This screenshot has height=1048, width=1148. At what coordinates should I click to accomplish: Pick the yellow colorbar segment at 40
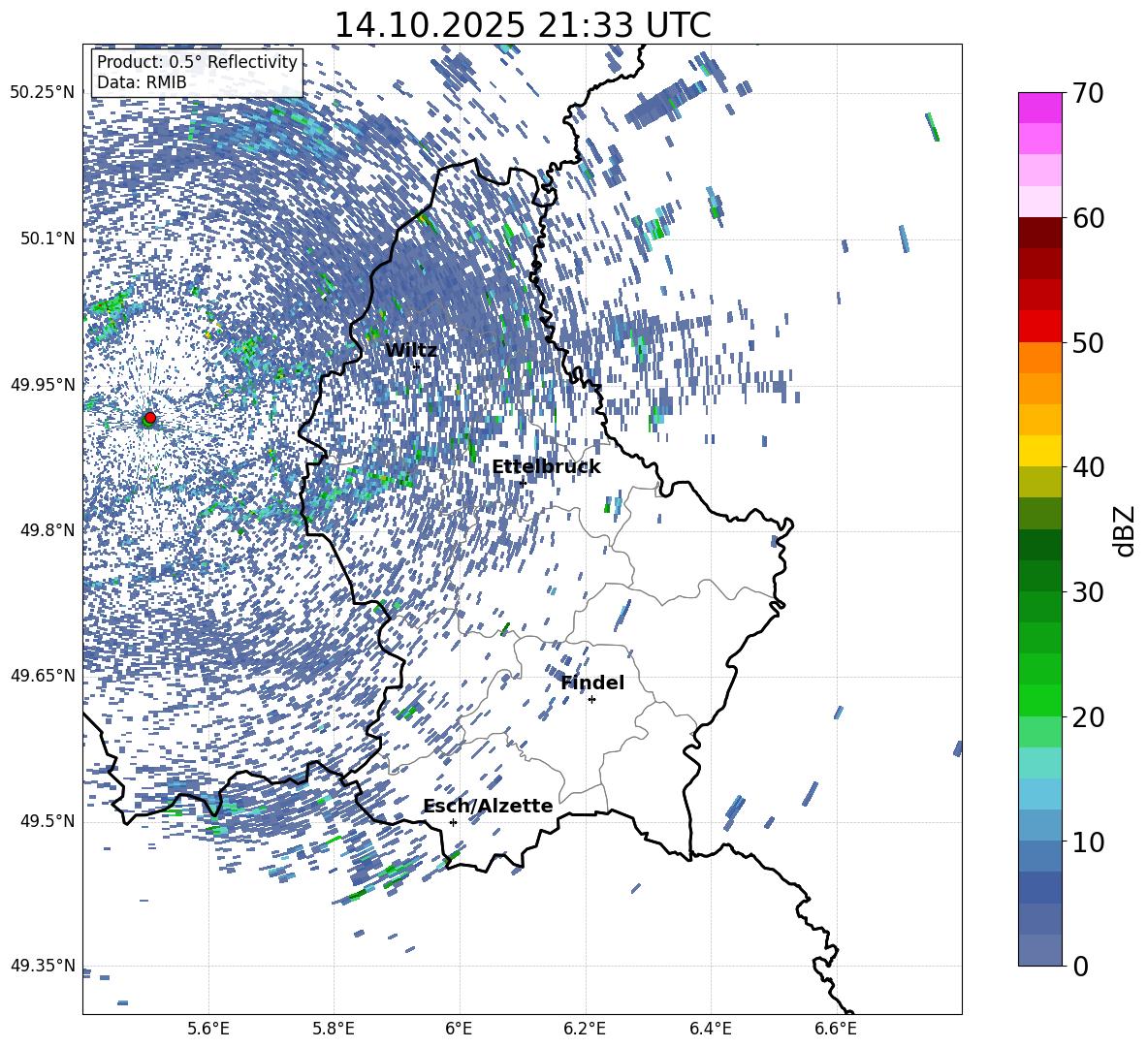[1039, 451]
